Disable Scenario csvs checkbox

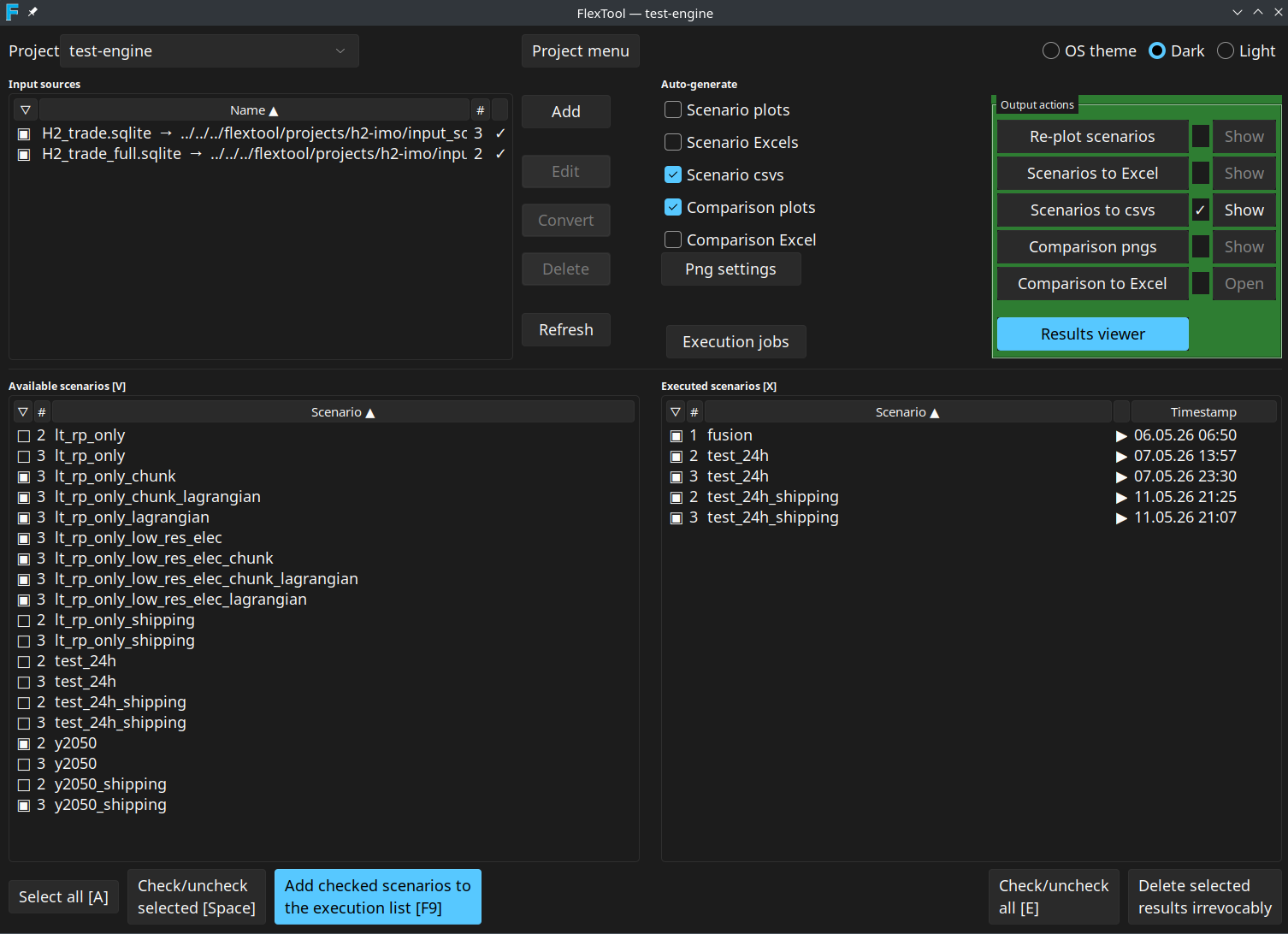point(673,174)
